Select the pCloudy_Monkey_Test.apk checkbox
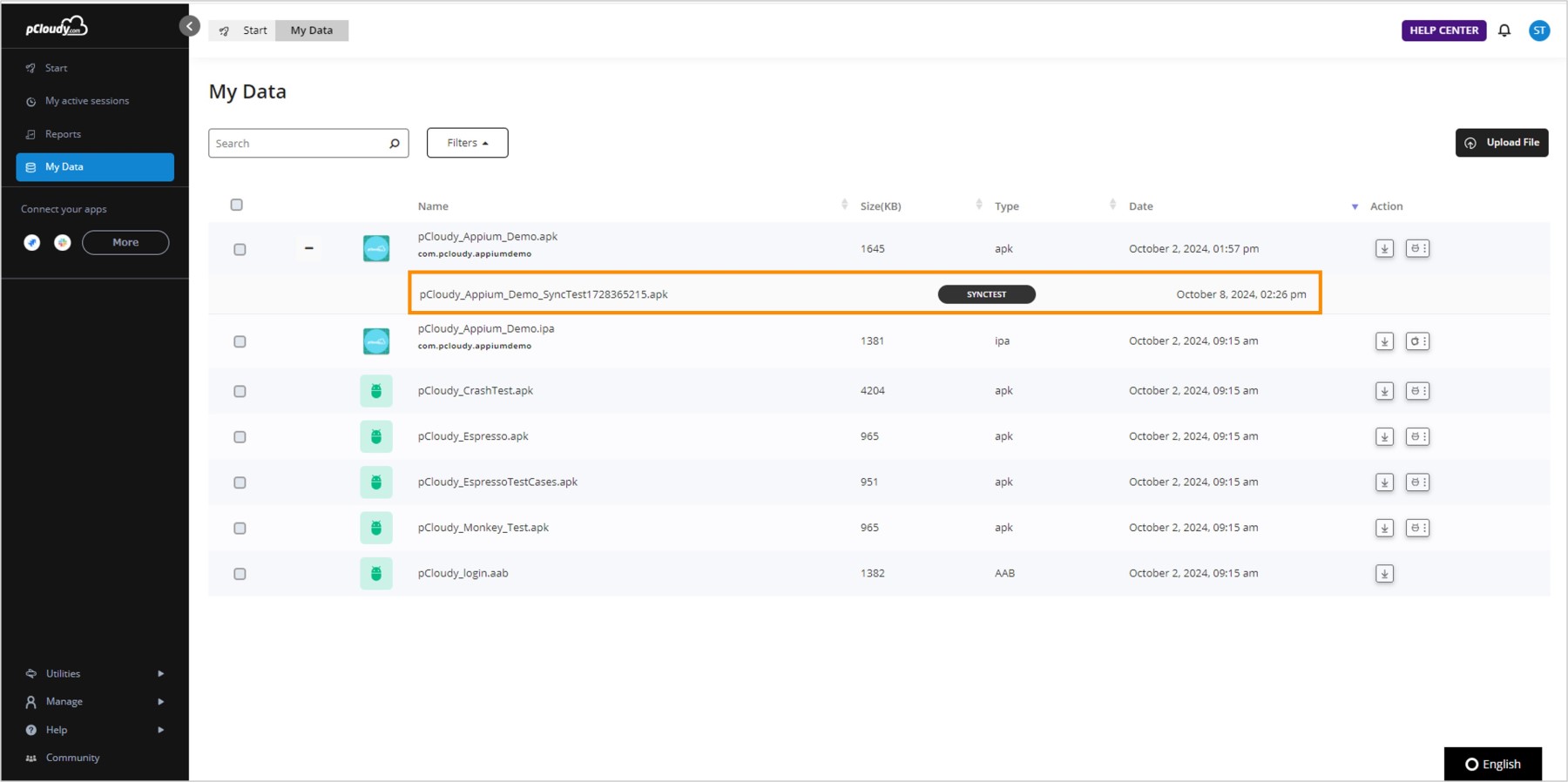The height and width of the screenshot is (782, 1568). 240,529
